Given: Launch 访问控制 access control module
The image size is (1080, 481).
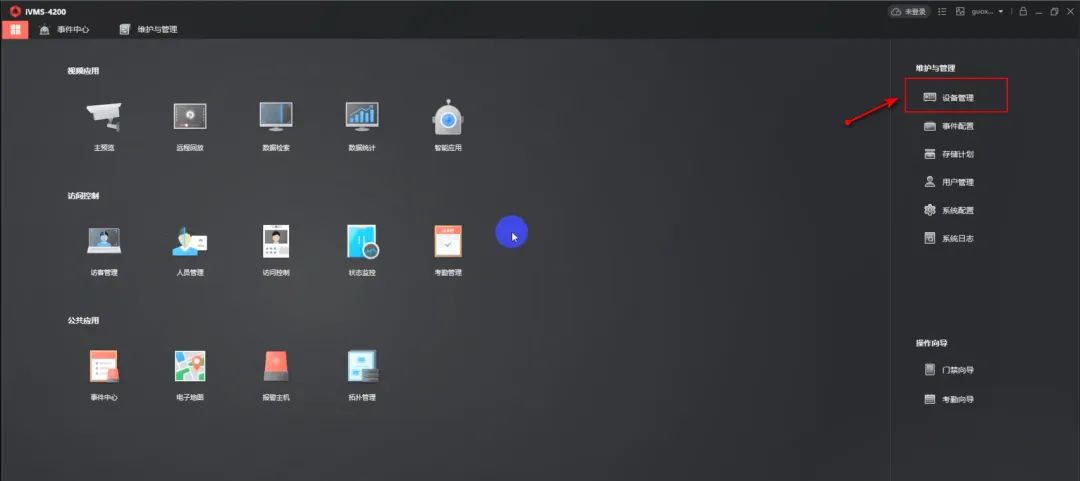Looking at the screenshot, I should pyautogui.click(x=276, y=242).
